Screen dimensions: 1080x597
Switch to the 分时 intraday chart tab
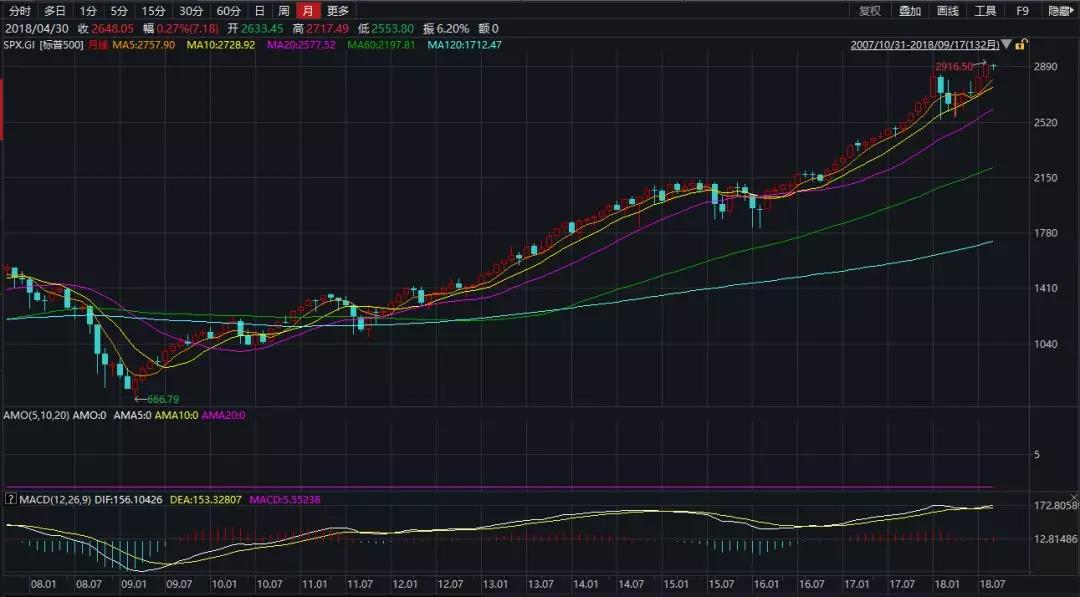pos(19,10)
